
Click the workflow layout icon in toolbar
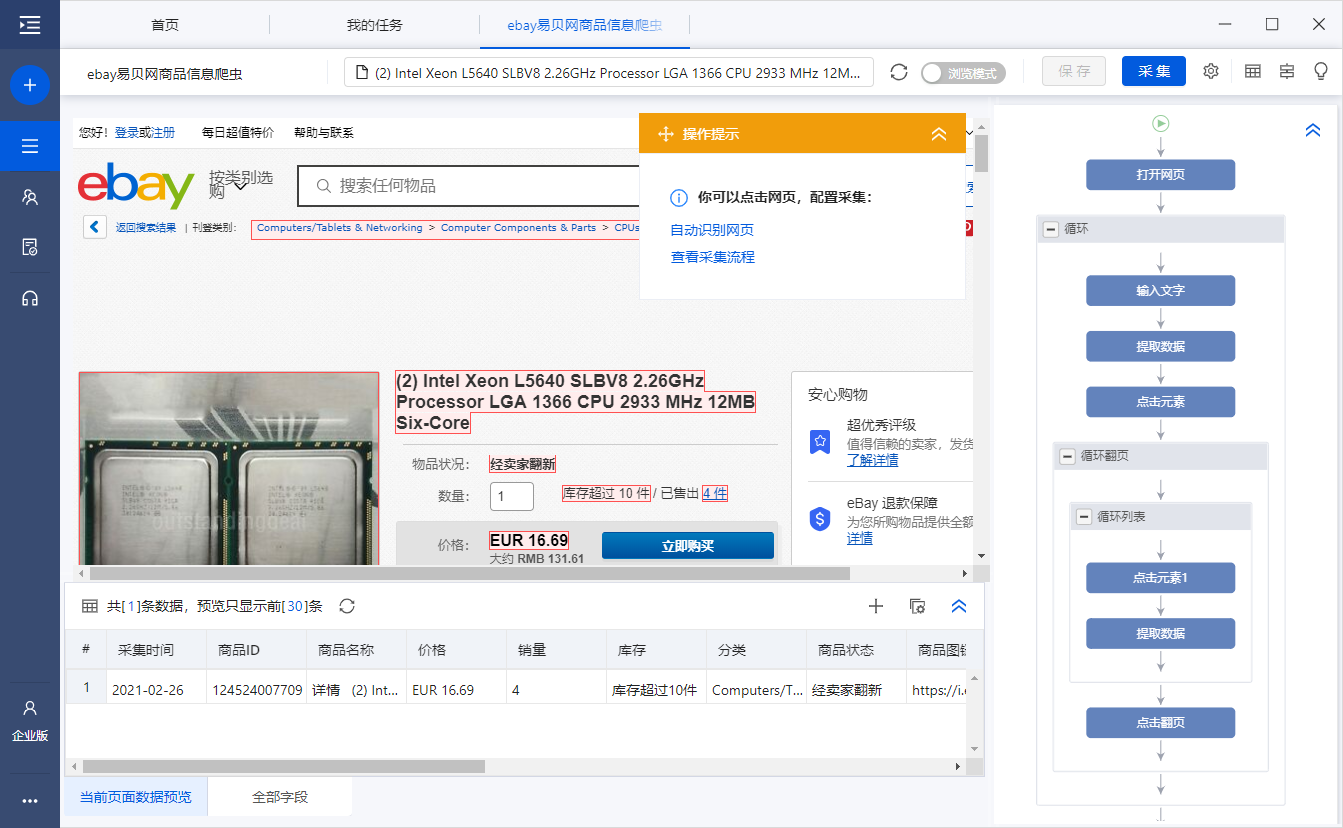click(x=1286, y=72)
